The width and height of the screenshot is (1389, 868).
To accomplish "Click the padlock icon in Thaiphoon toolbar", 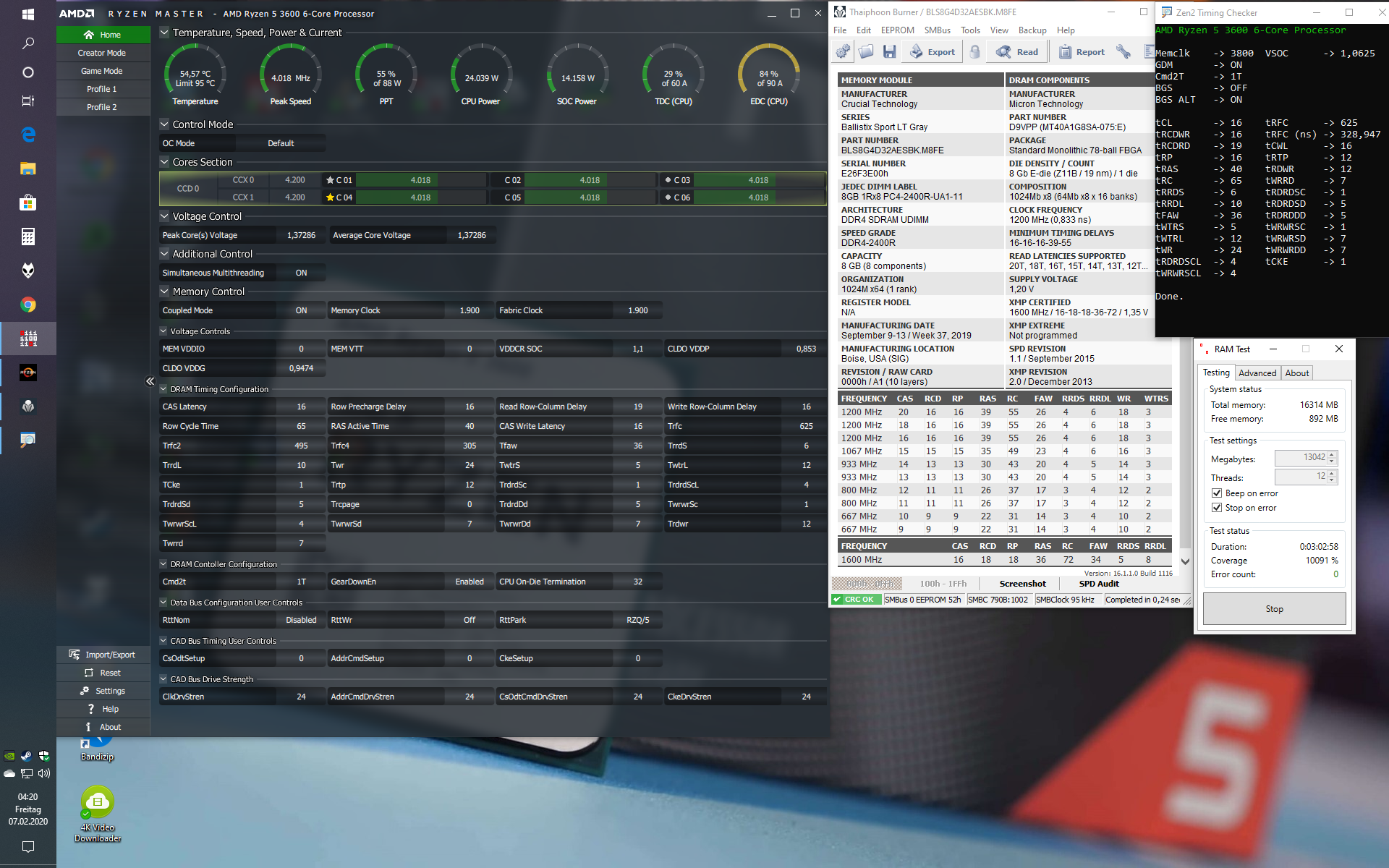I will point(975,51).
